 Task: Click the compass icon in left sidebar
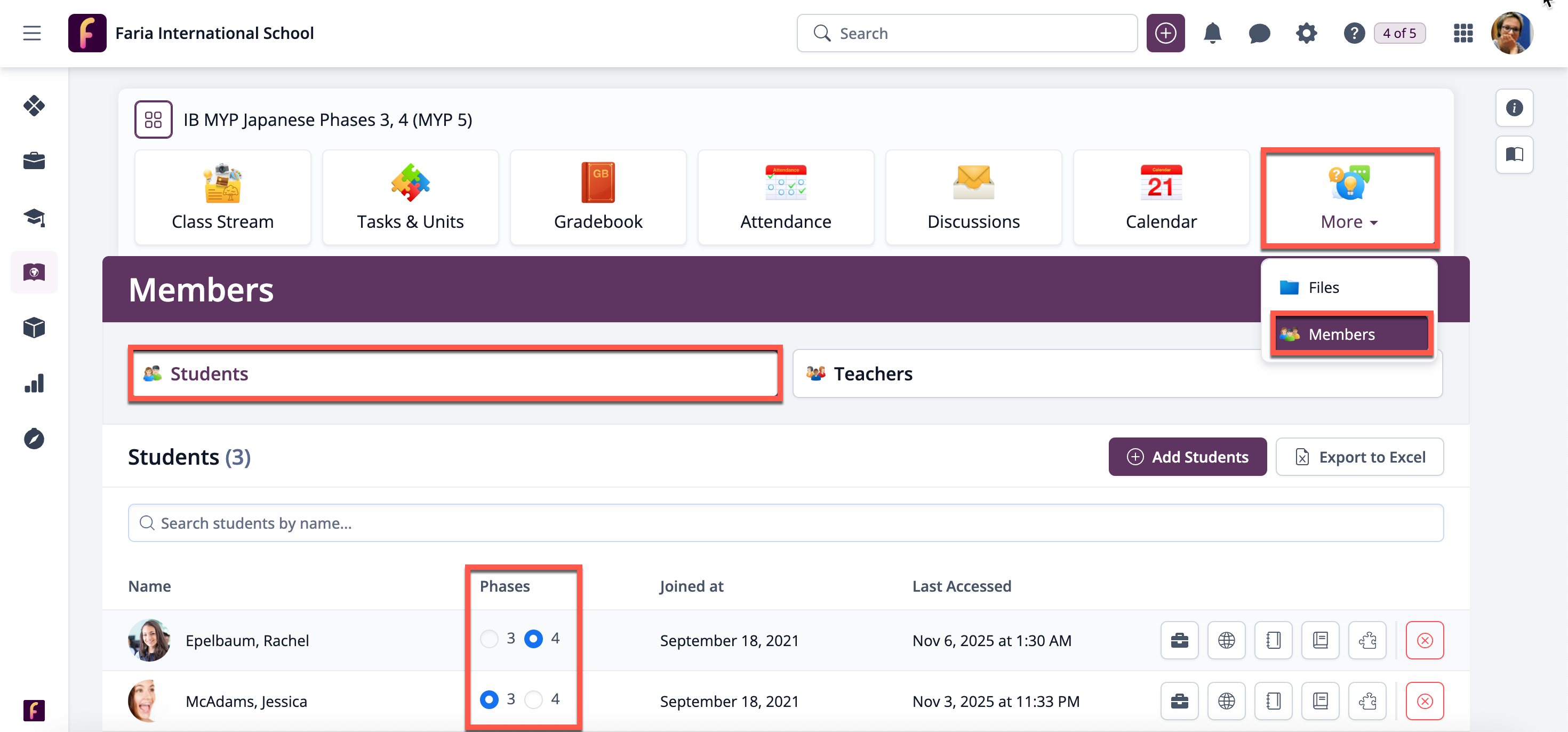pos(34,439)
